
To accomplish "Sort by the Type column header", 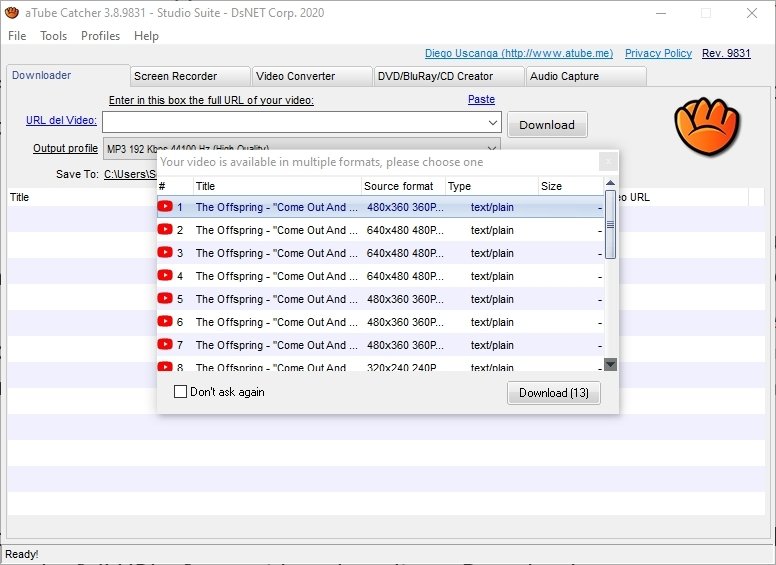I will pos(491,186).
